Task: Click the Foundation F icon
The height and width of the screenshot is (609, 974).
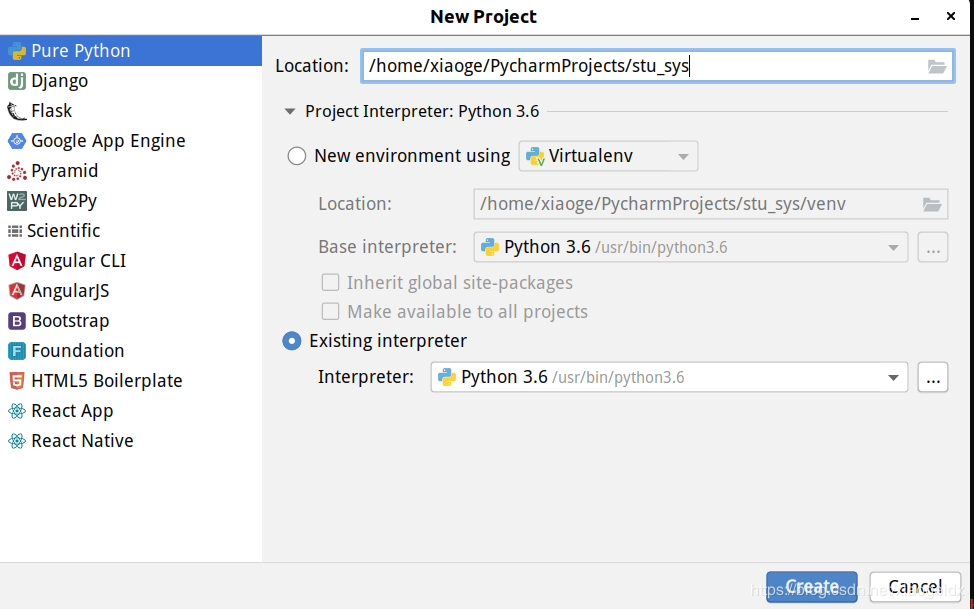Action: click(17, 351)
